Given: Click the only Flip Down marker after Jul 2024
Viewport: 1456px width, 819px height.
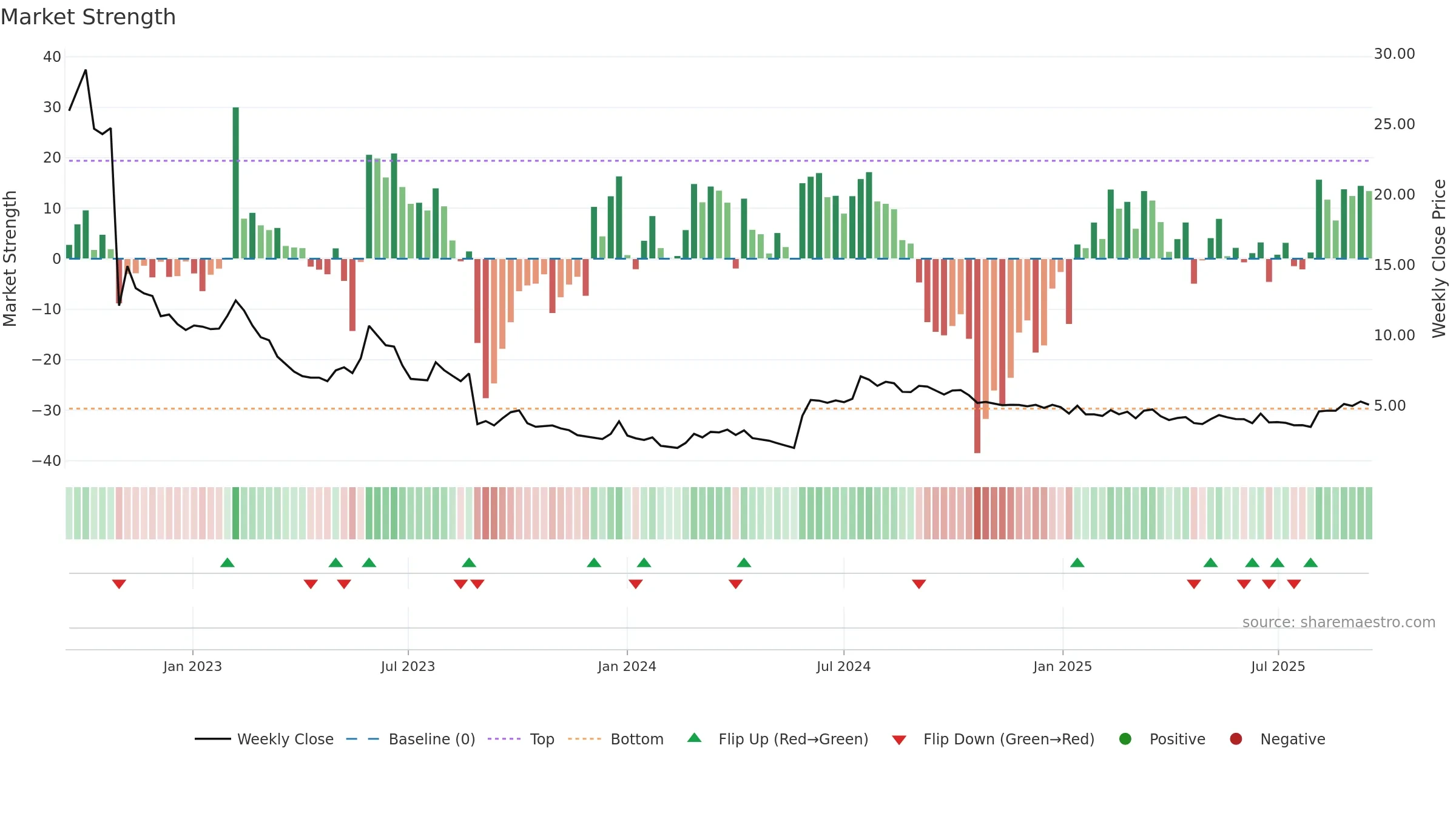Looking at the screenshot, I should 919,584.
